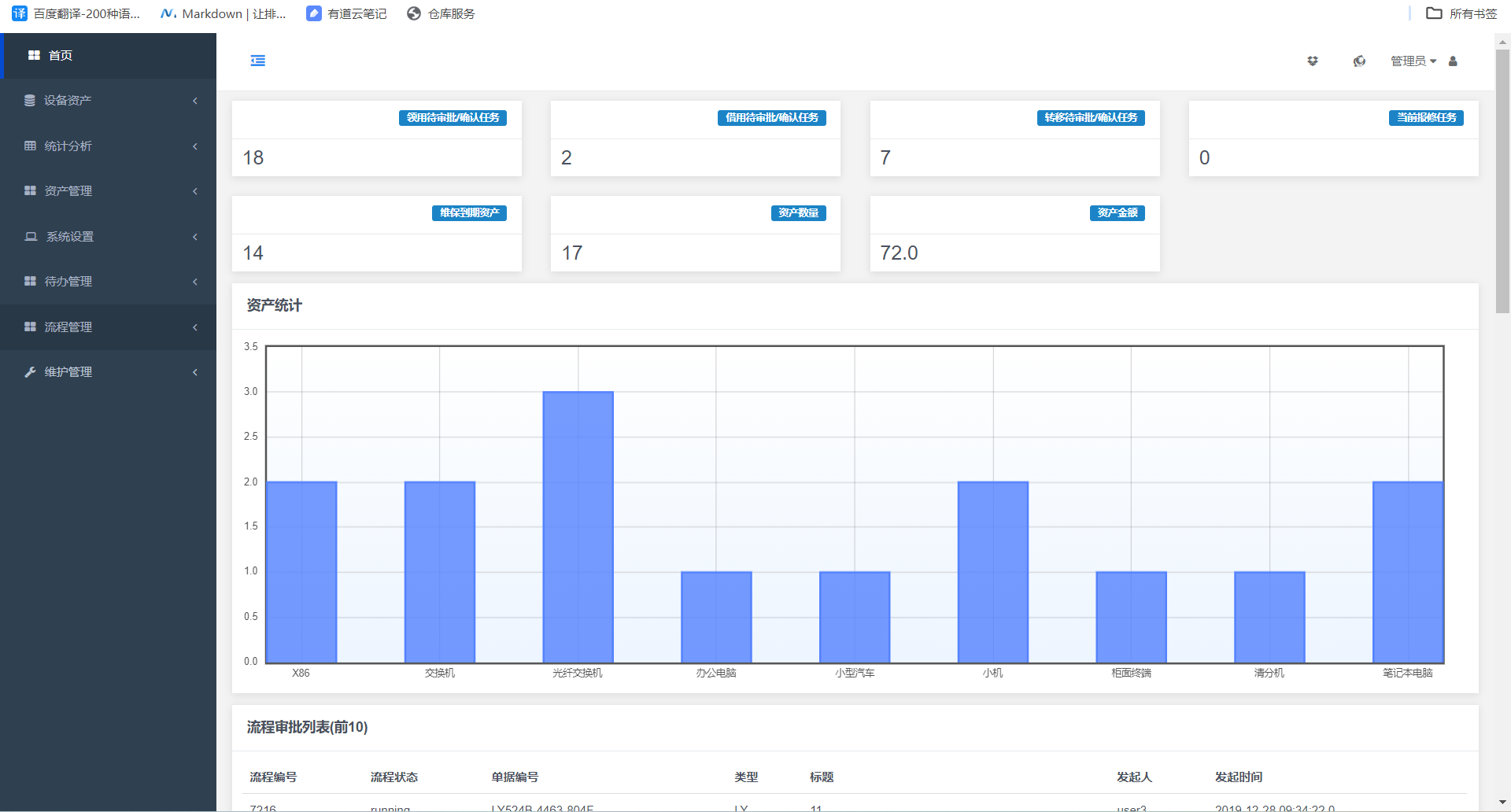Click the 流程管理 grid icon
The image size is (1511, 812).
coord(30,327)
